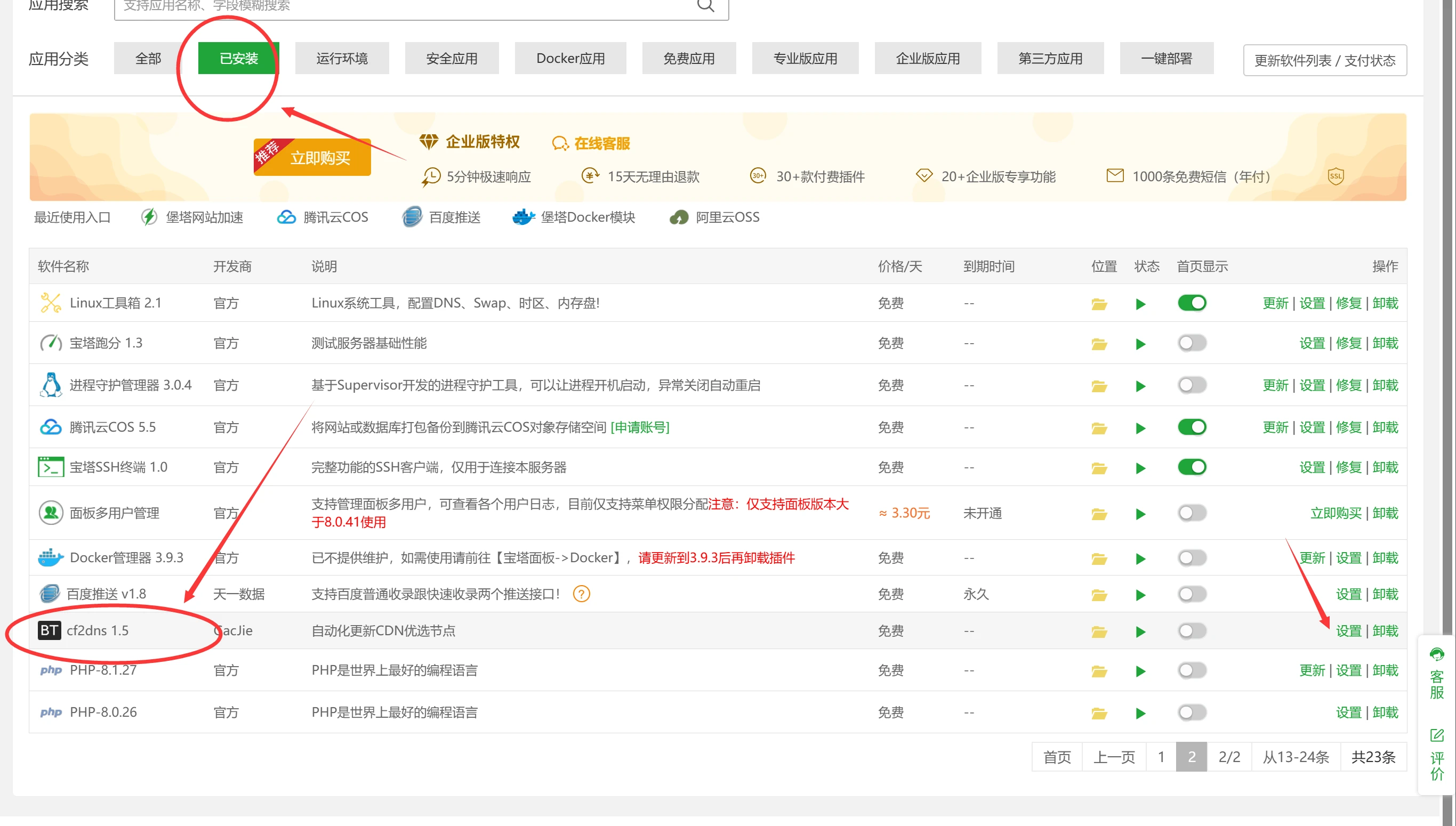Enable homepage display for PHP-8.1.27
Screen dimensions: 1456x826
tap(1192, 670)
